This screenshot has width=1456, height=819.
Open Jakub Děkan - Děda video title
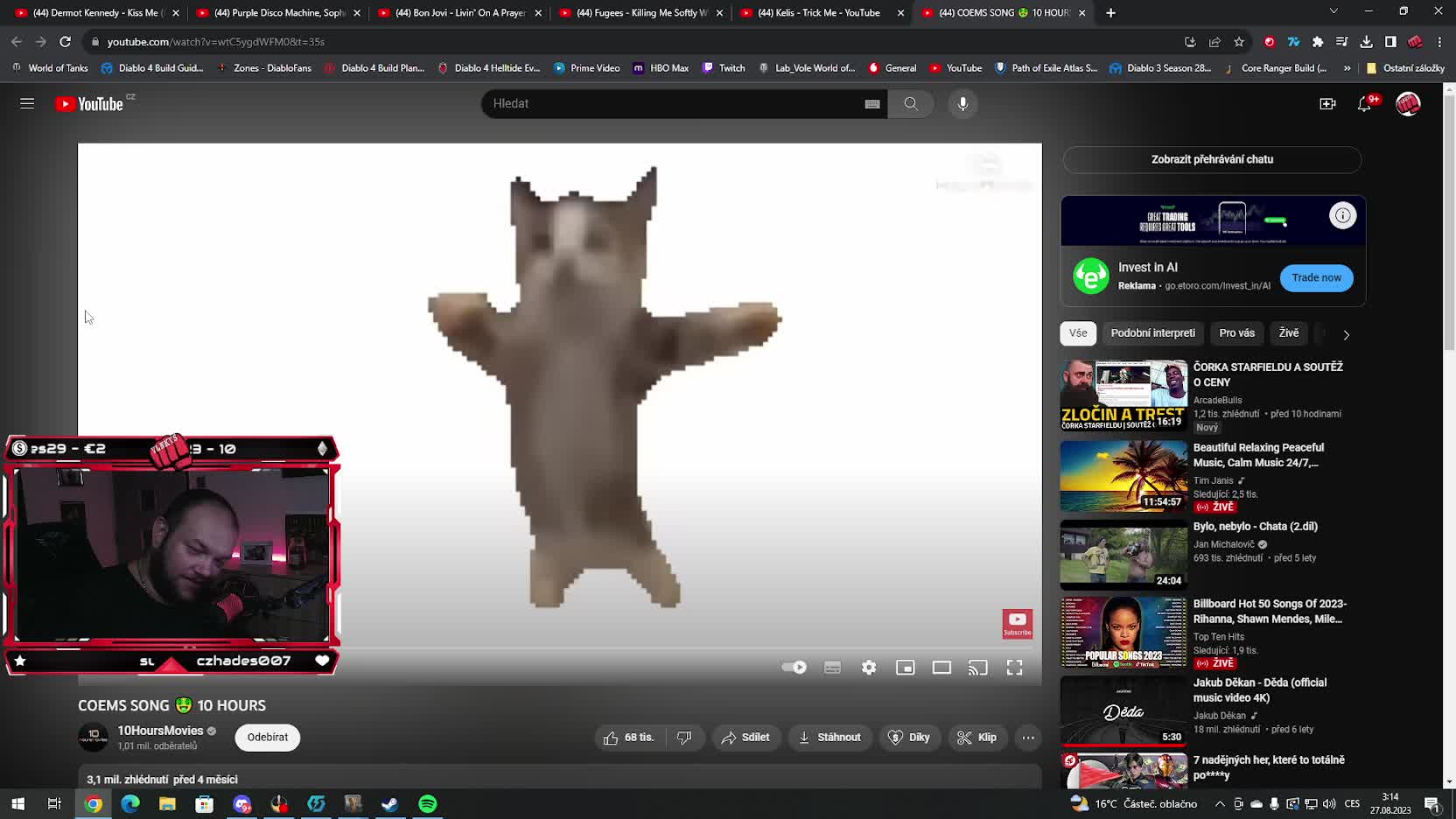(x=1260, y=690)
